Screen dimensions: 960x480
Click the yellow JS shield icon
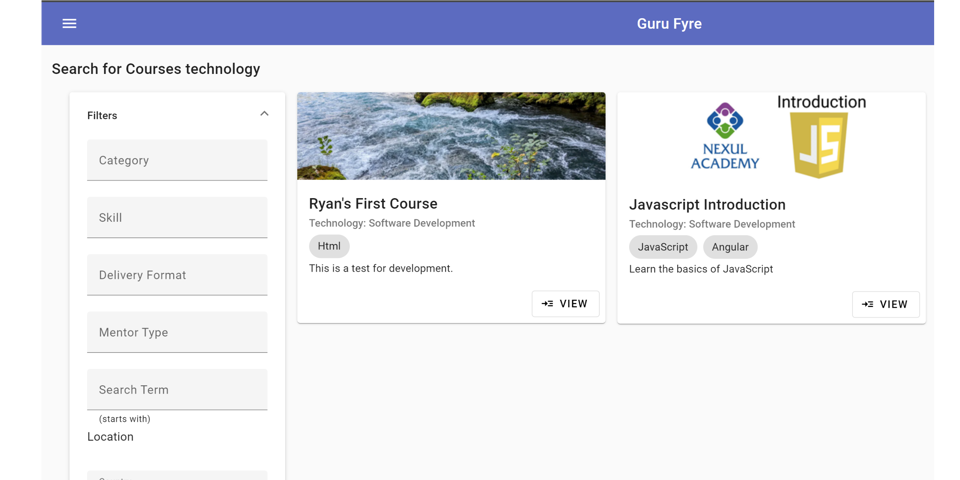[819, 145]
